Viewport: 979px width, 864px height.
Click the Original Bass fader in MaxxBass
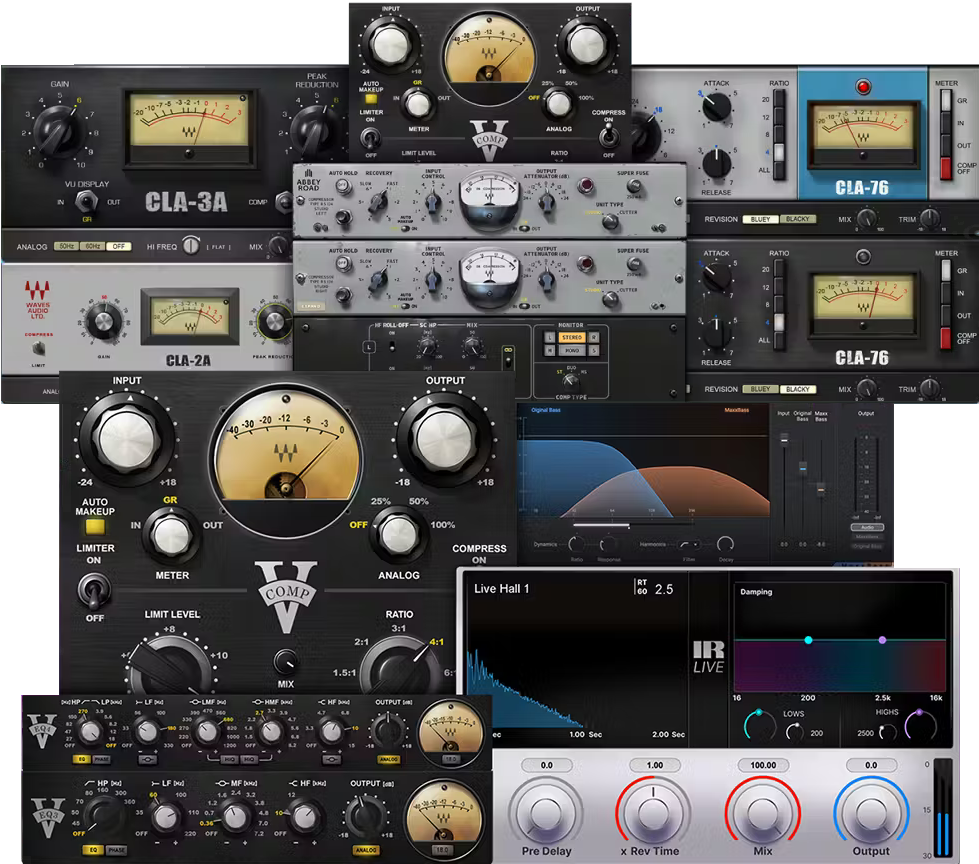803,467
